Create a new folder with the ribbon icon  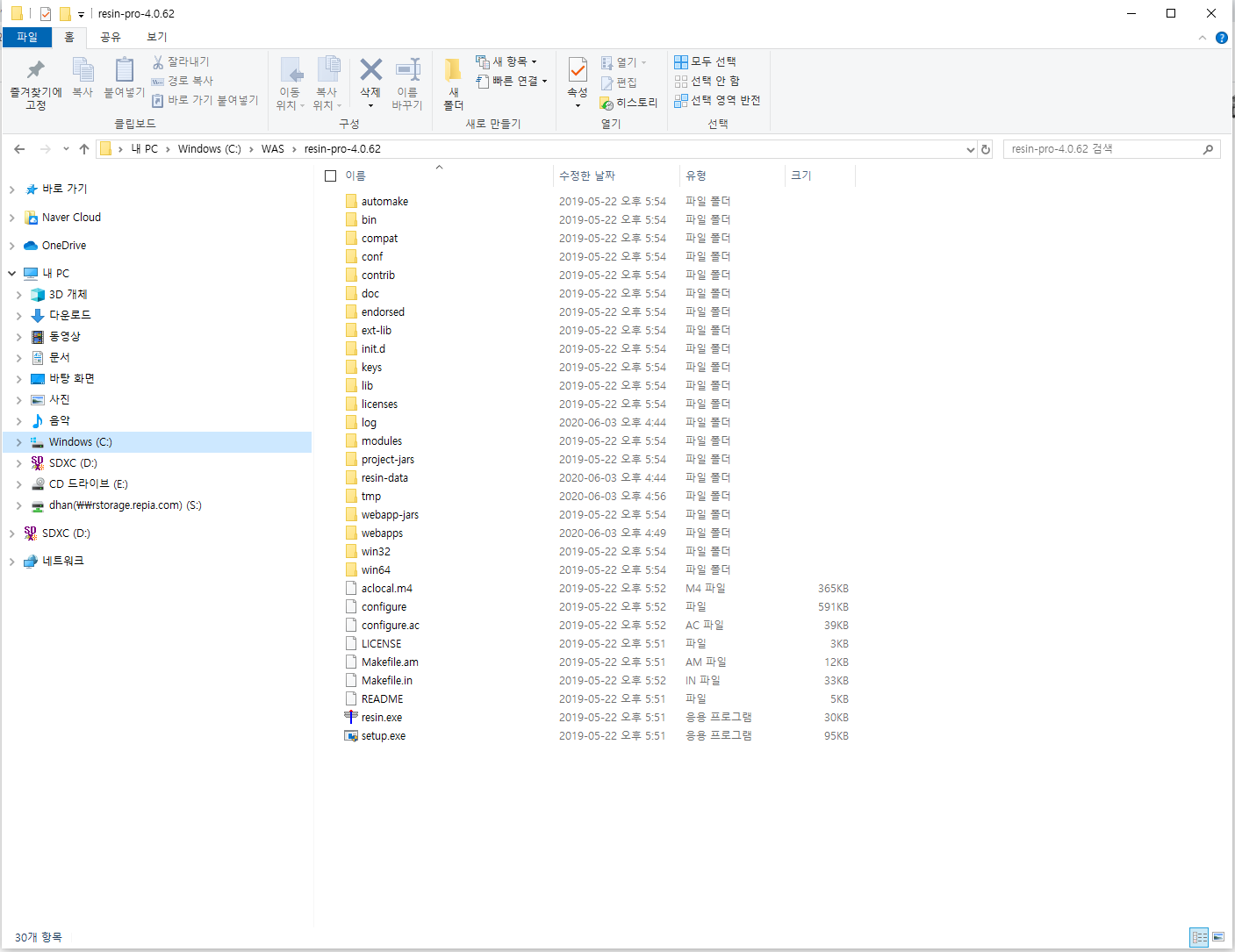coord(453,70)
